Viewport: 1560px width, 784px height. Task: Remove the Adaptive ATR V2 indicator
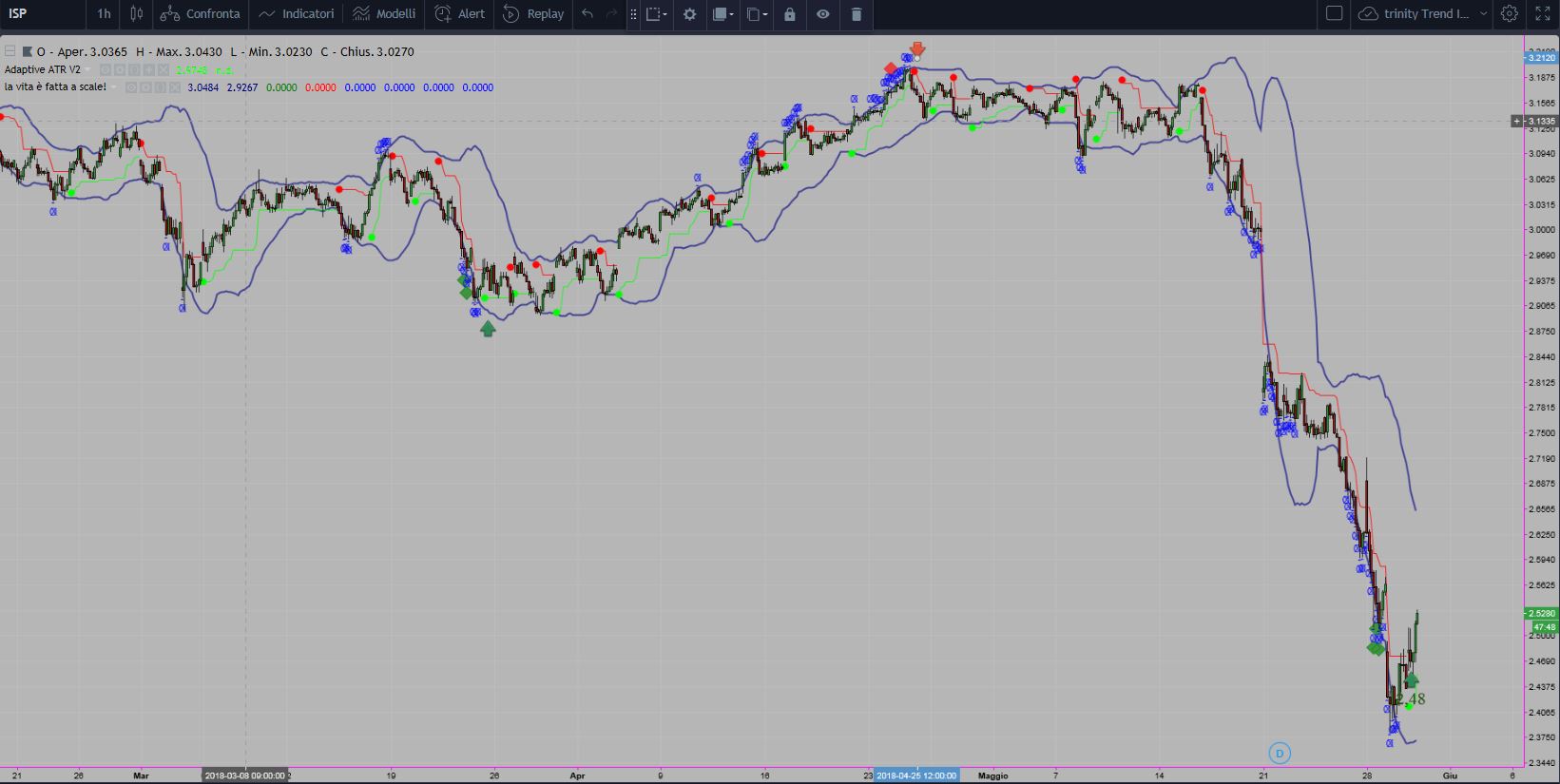163,69
